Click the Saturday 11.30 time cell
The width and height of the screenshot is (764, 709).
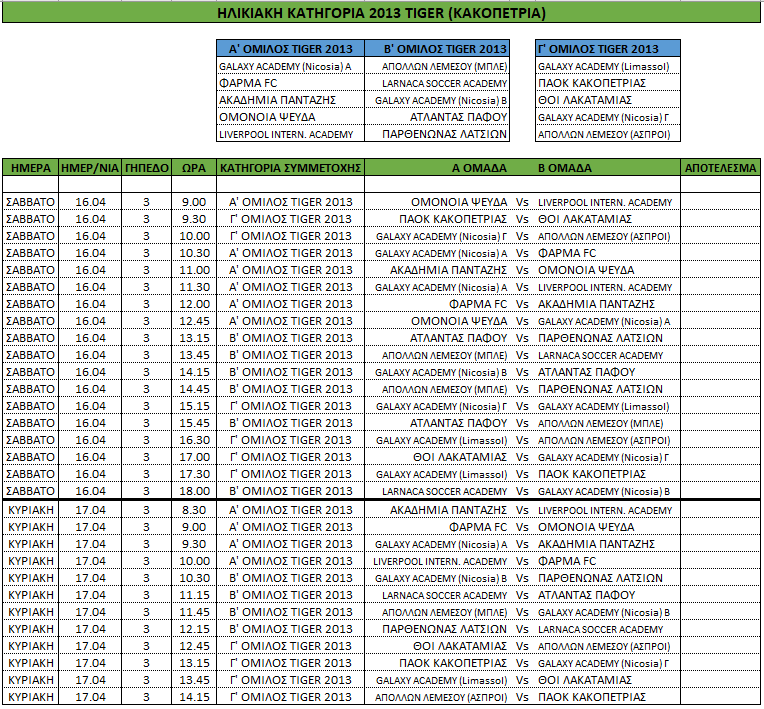click(194, 287)
